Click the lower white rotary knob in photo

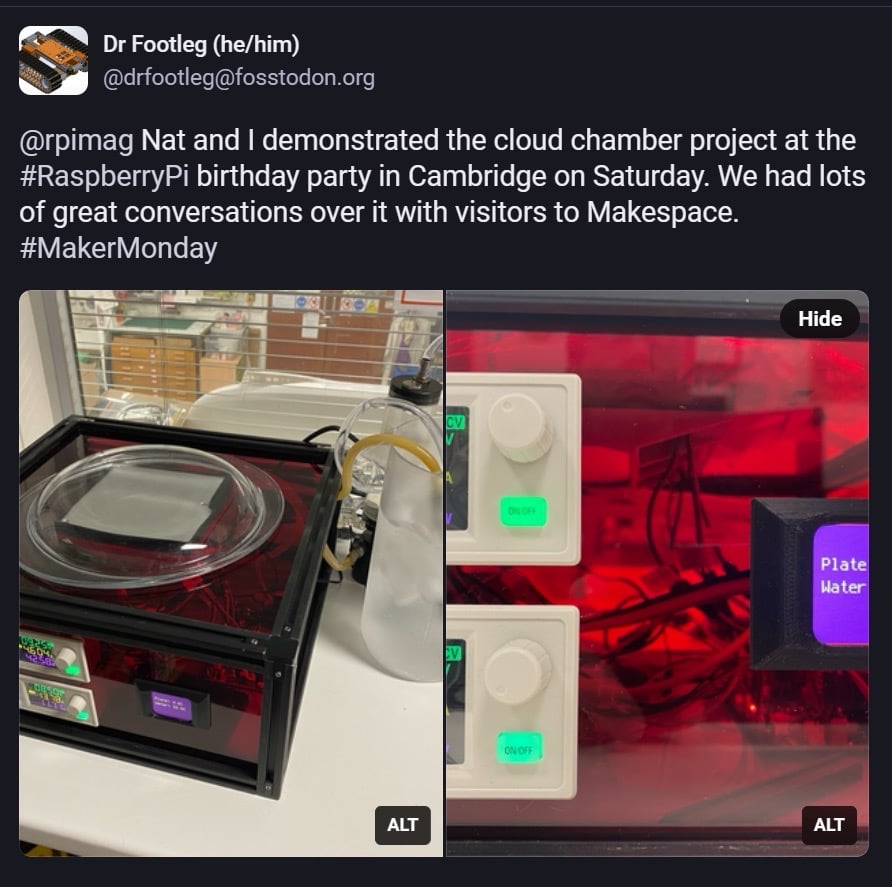[x=518, y=673]
